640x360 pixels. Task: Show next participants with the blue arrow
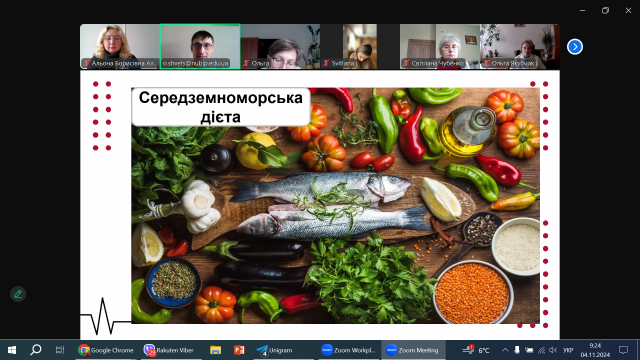(x=575, y=47)
